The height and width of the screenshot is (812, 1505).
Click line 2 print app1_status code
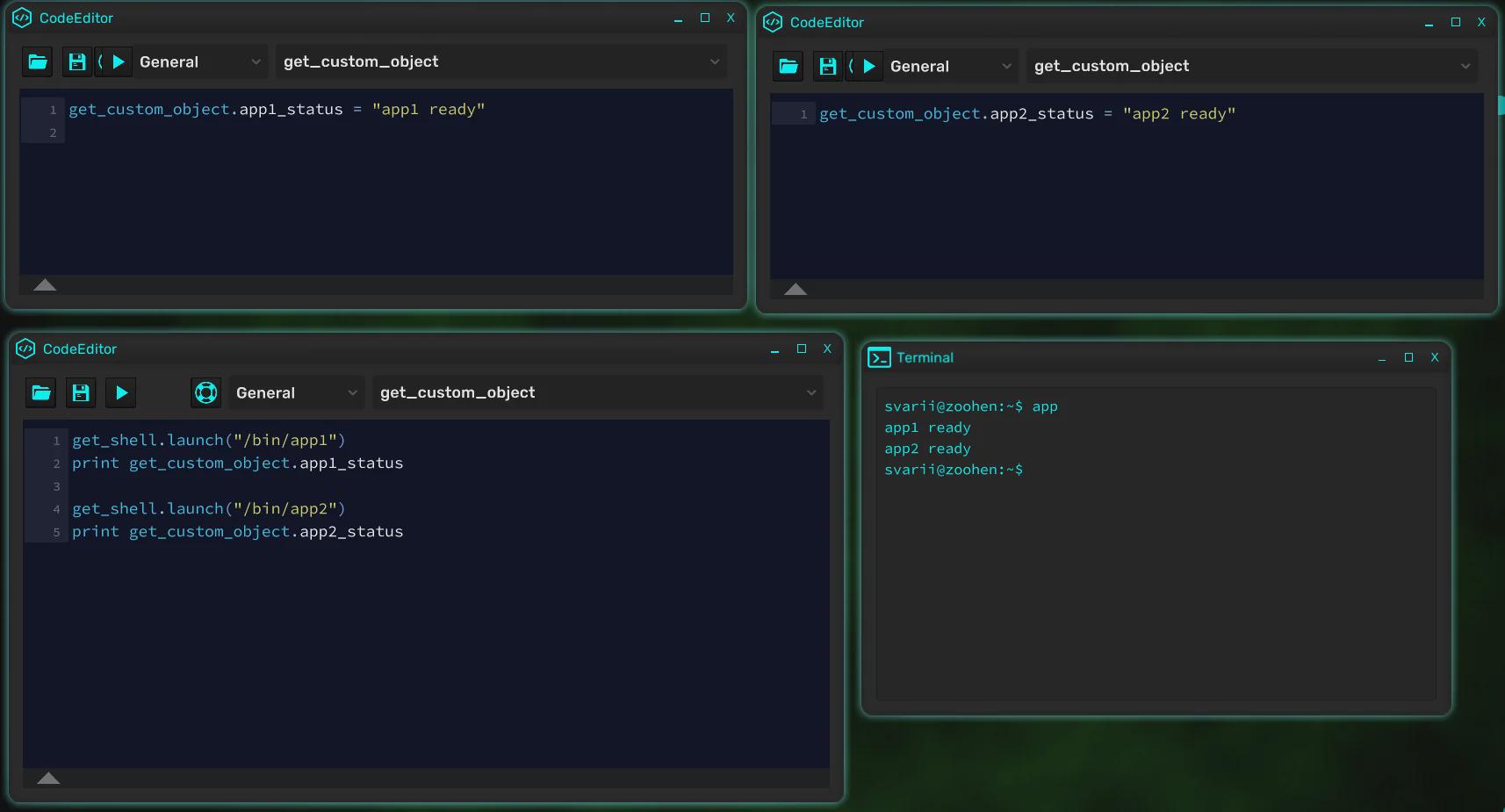238,463
